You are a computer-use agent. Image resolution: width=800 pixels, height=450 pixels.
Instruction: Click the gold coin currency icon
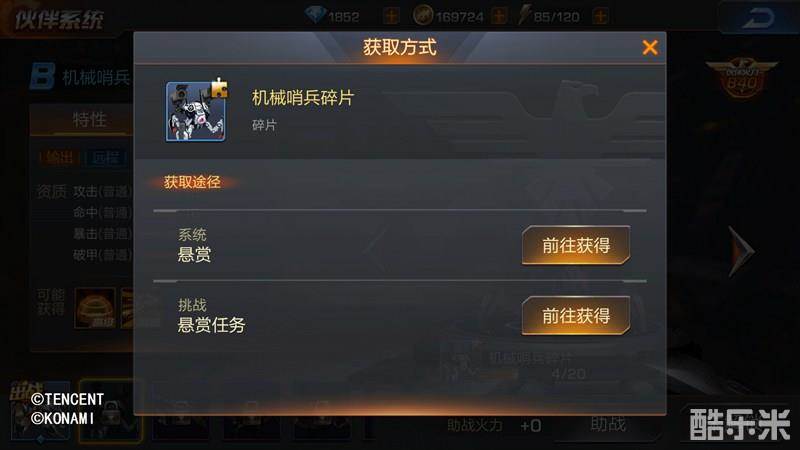tap(423, 16)
